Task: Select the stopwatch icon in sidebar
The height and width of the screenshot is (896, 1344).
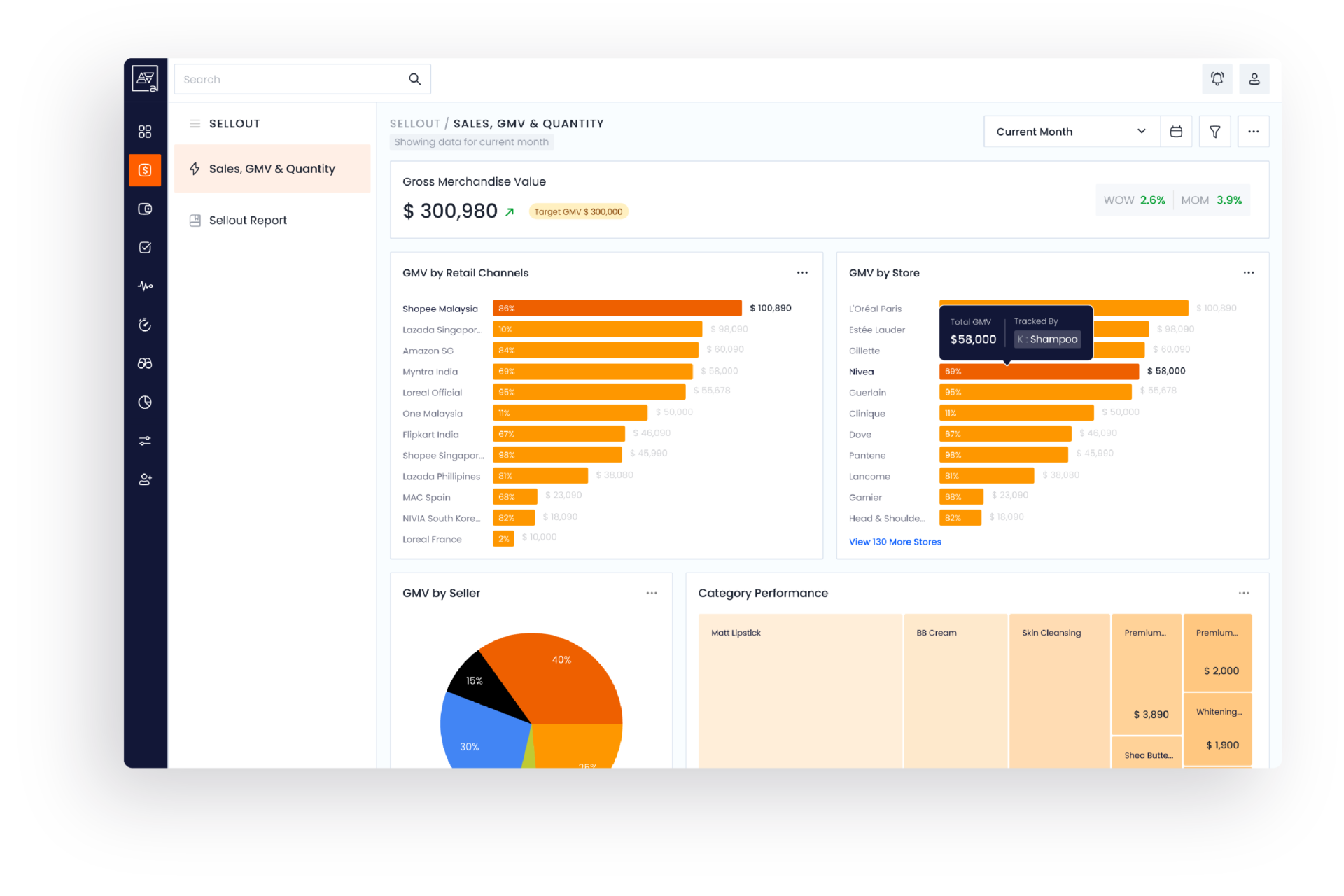Action: (145, 324)
